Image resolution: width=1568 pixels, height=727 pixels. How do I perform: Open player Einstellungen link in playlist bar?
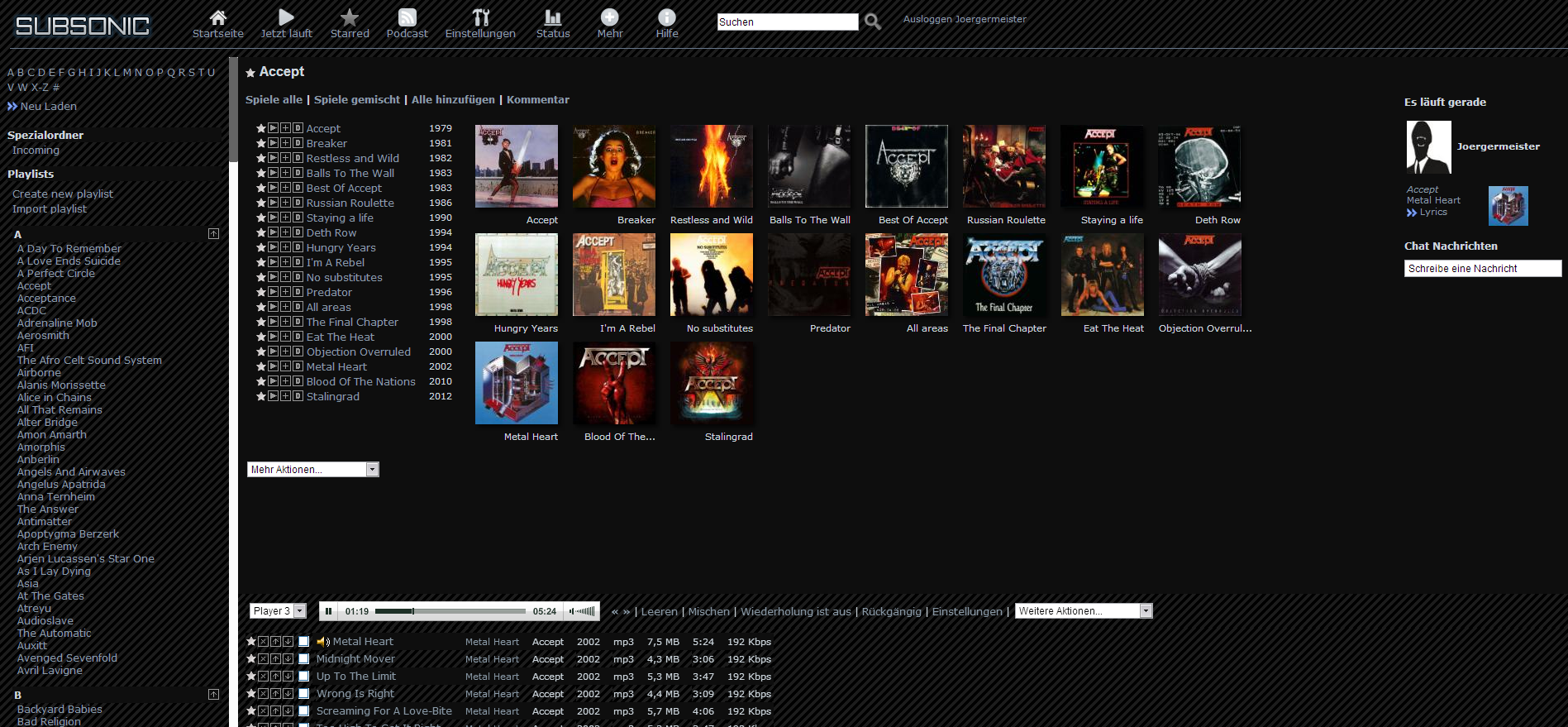click(x=967, y=612)
